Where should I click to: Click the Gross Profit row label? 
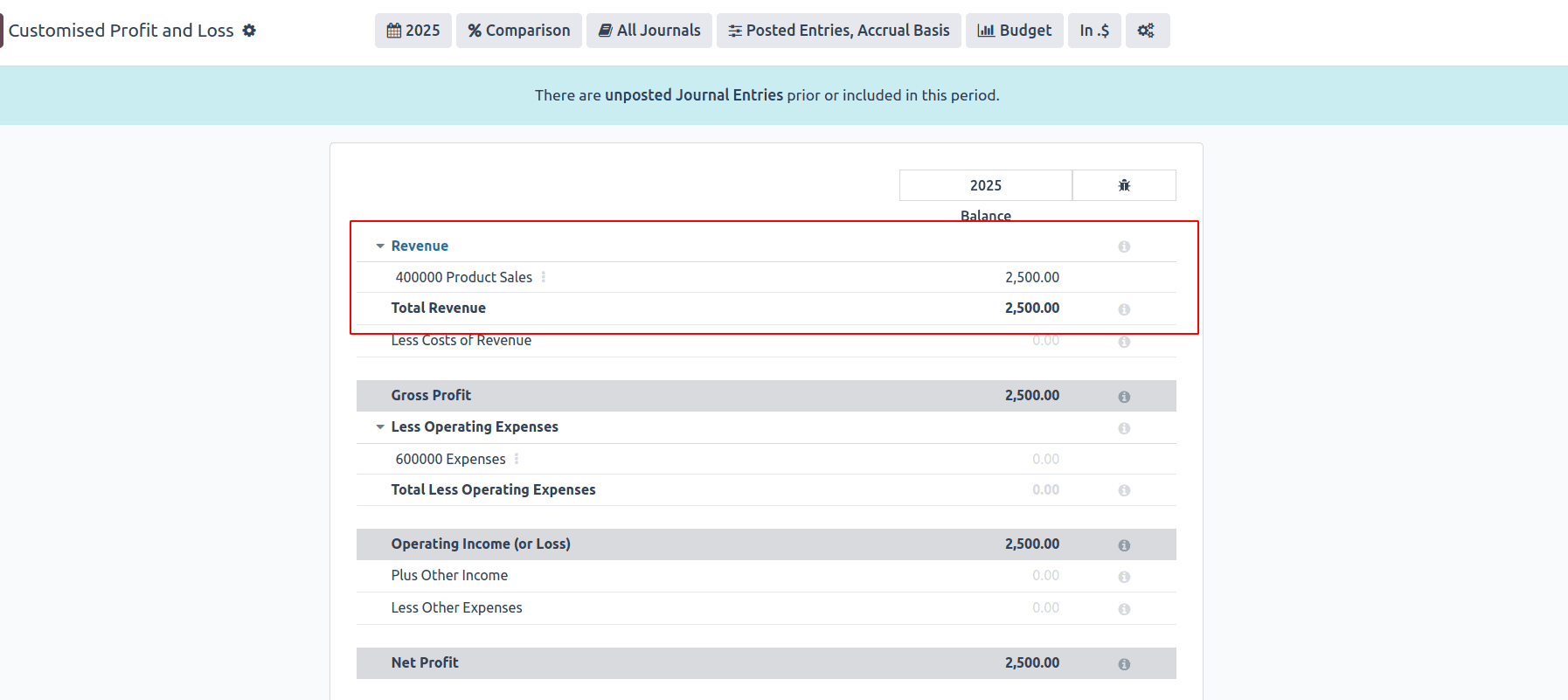[431, 395]
